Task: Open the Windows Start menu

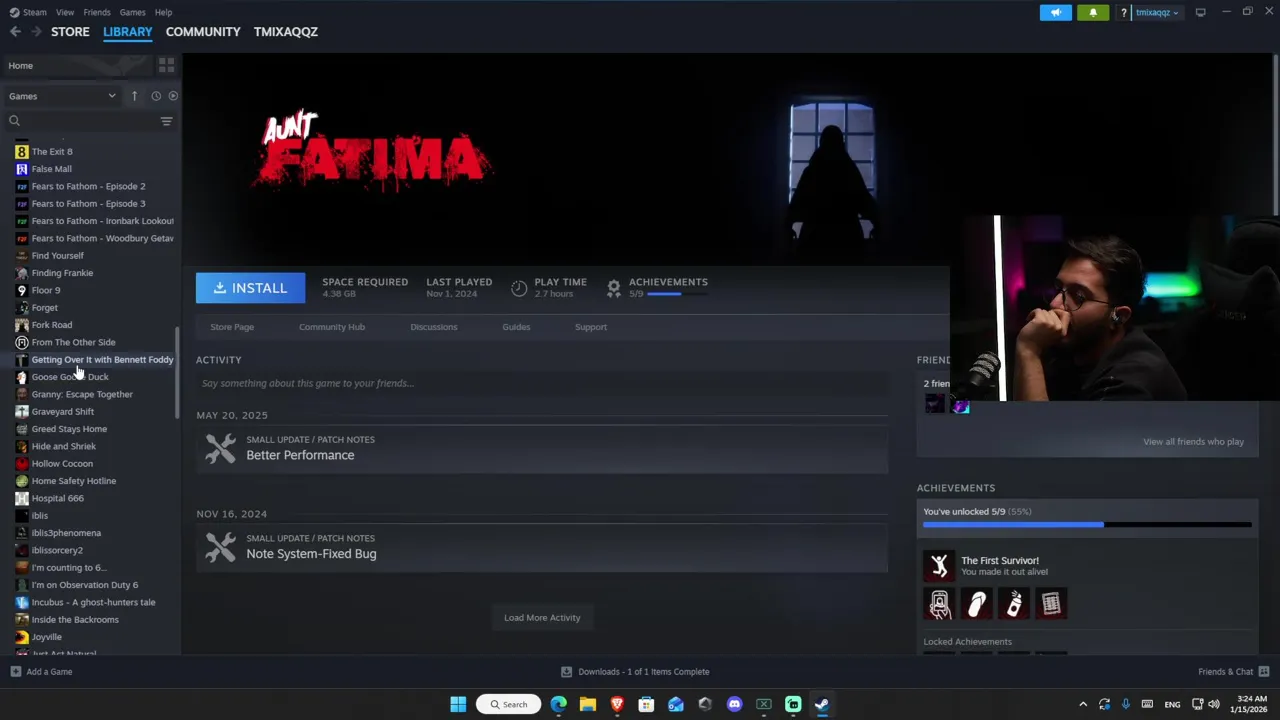Action: 458,704
